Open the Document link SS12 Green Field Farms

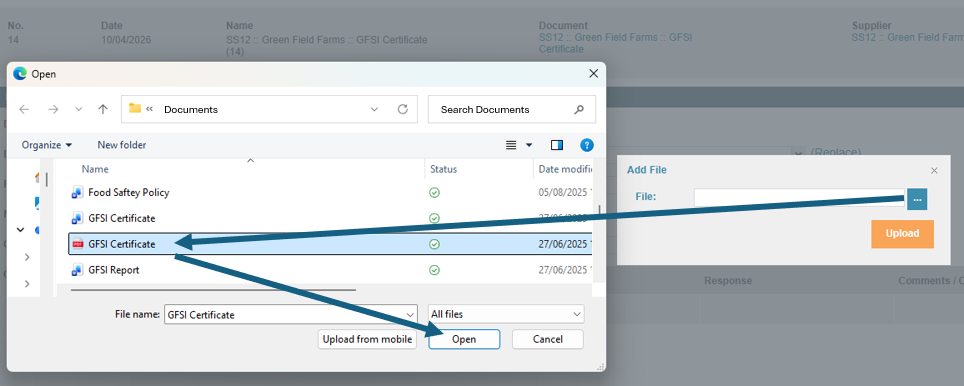pyautogui.click(x=615, y=43)
